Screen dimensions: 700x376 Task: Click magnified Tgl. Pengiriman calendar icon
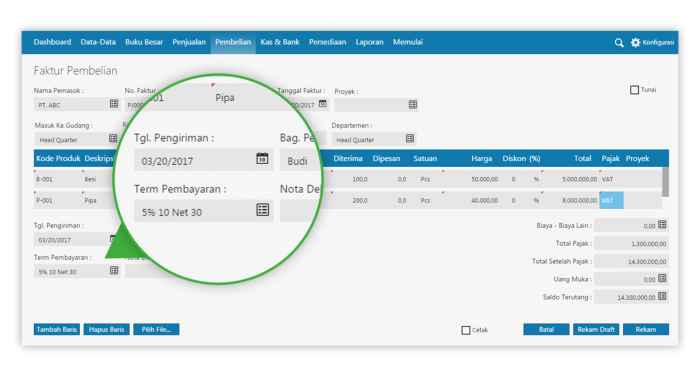[262, 158]
